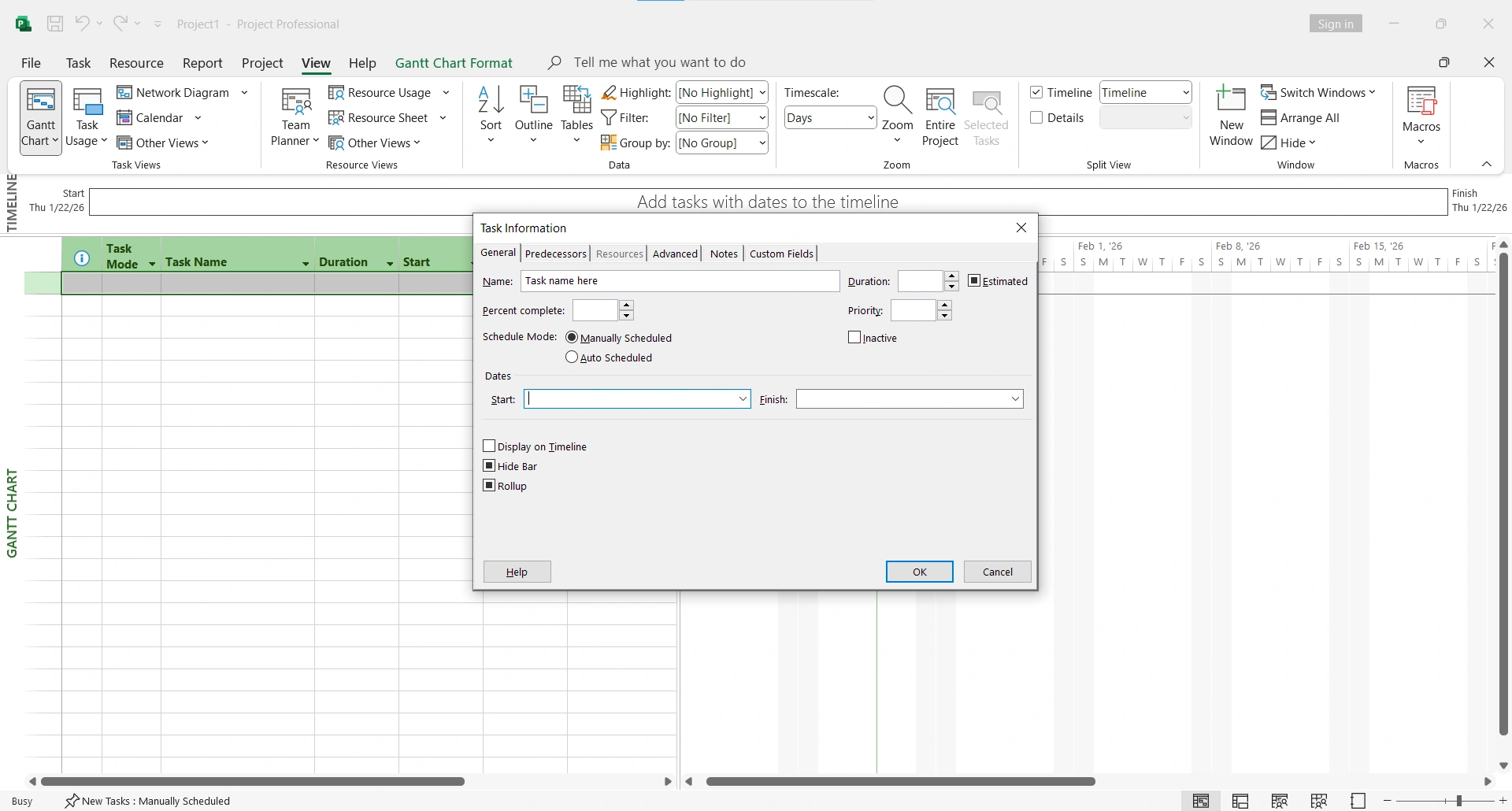This screenshot has width=1512, height=811.
Task: Click the OK button
Action: [919, 572]
